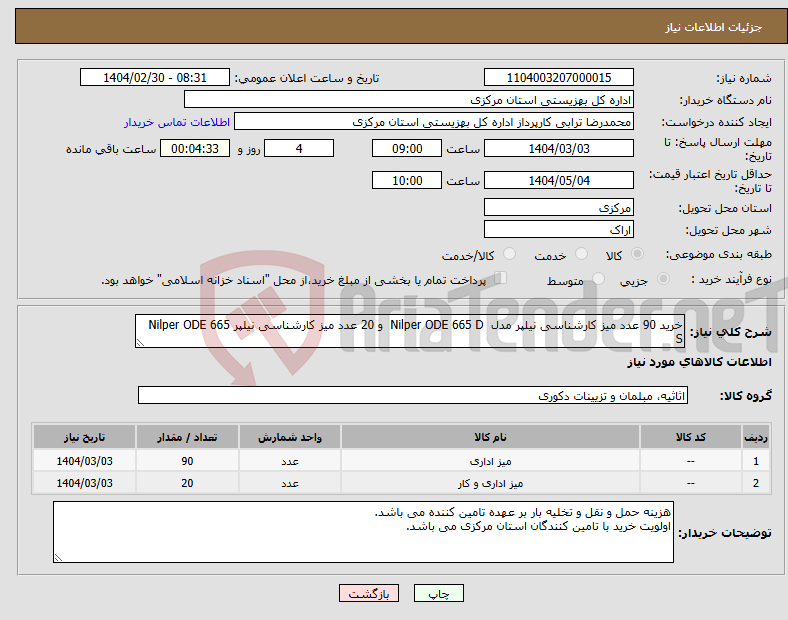Select the کالا radio button

coord(637,254)
